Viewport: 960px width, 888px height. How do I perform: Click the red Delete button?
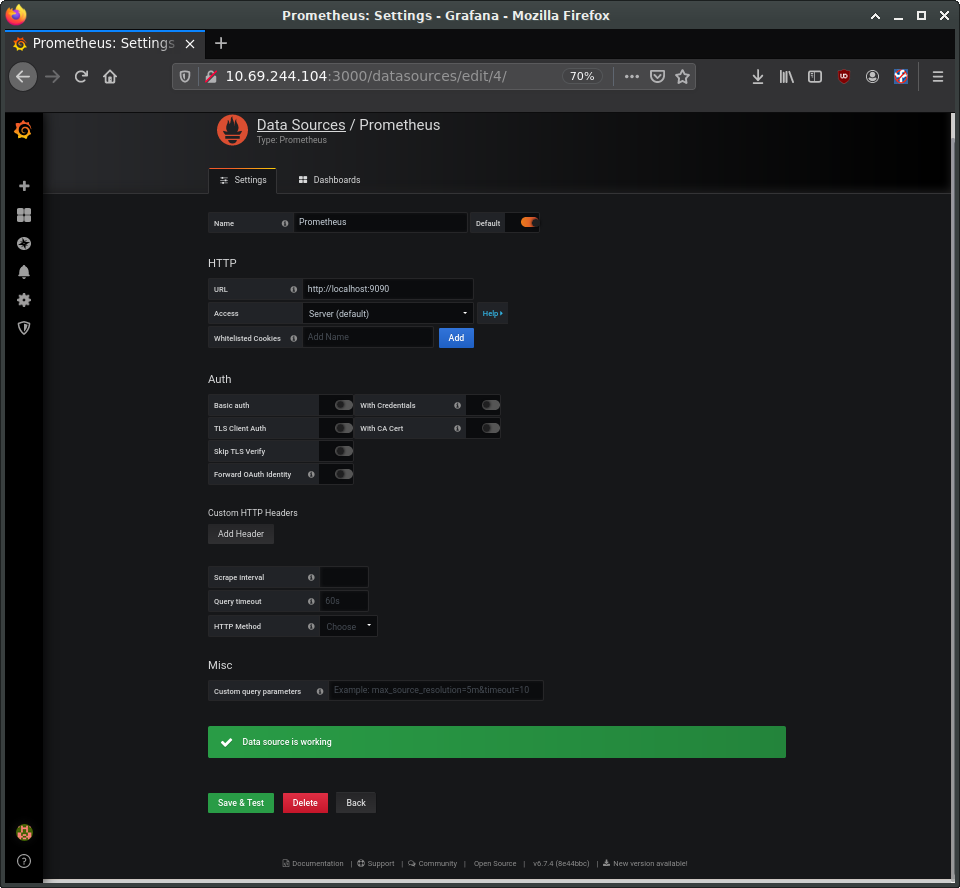point(305,803)
